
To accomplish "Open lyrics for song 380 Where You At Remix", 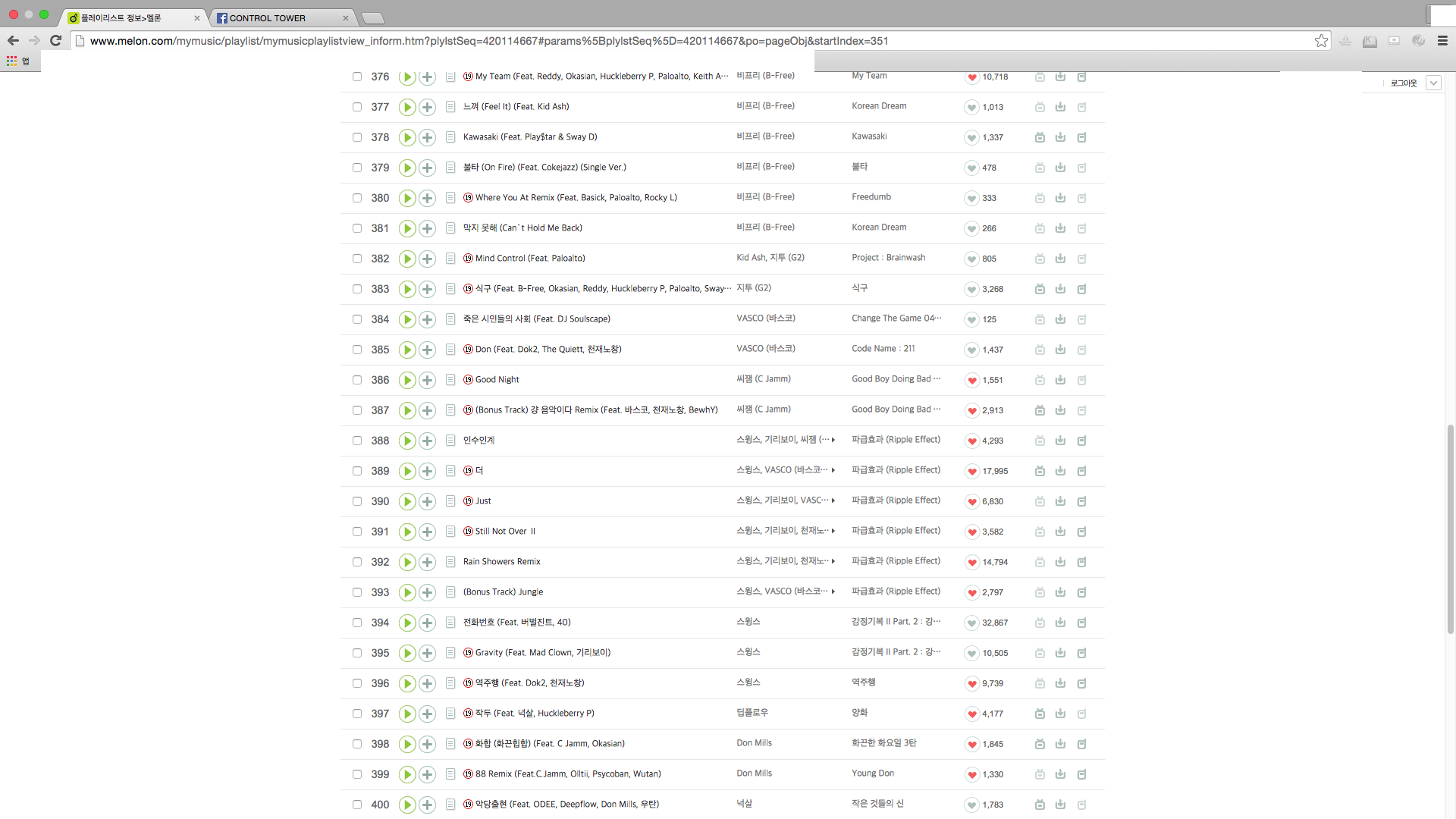I will tap(450, 198).
